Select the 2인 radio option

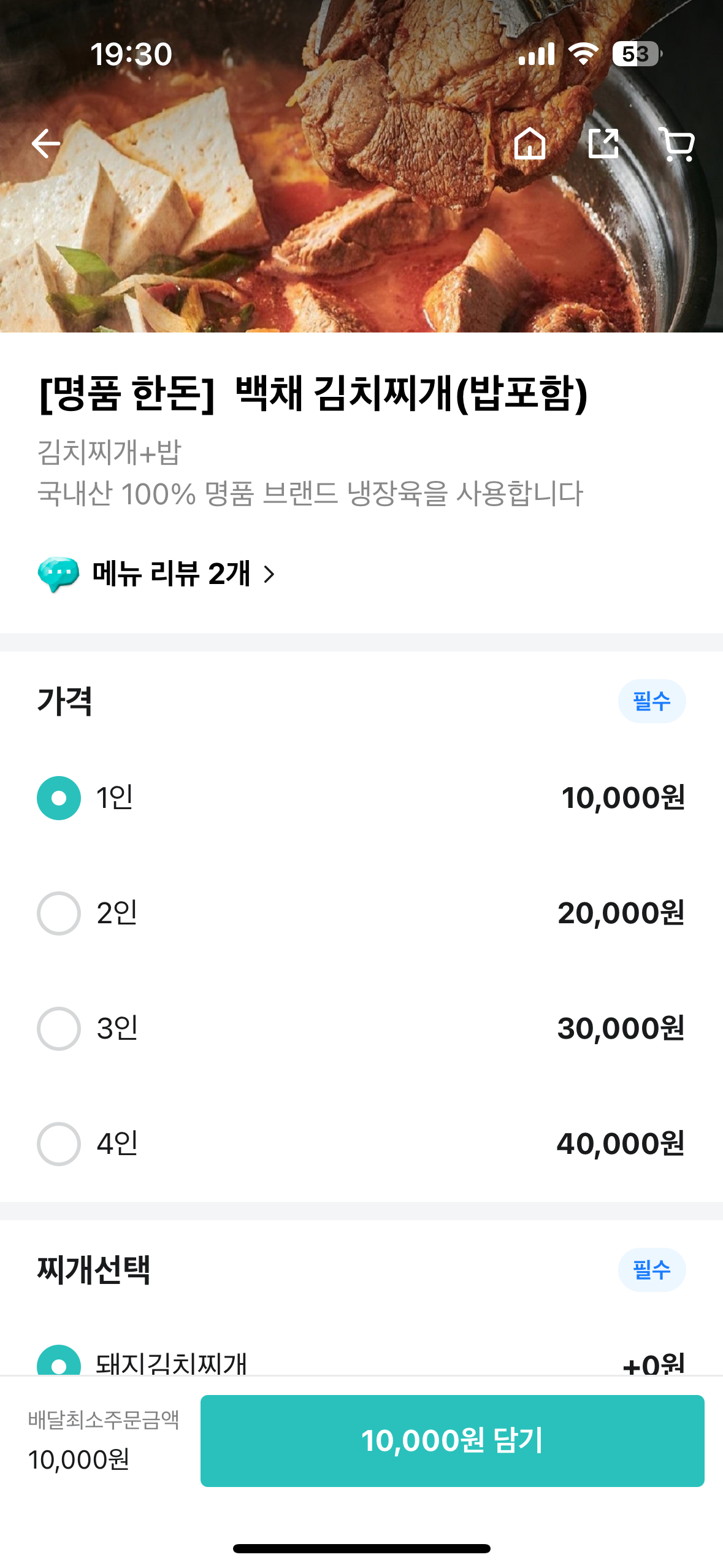point(59,913)
